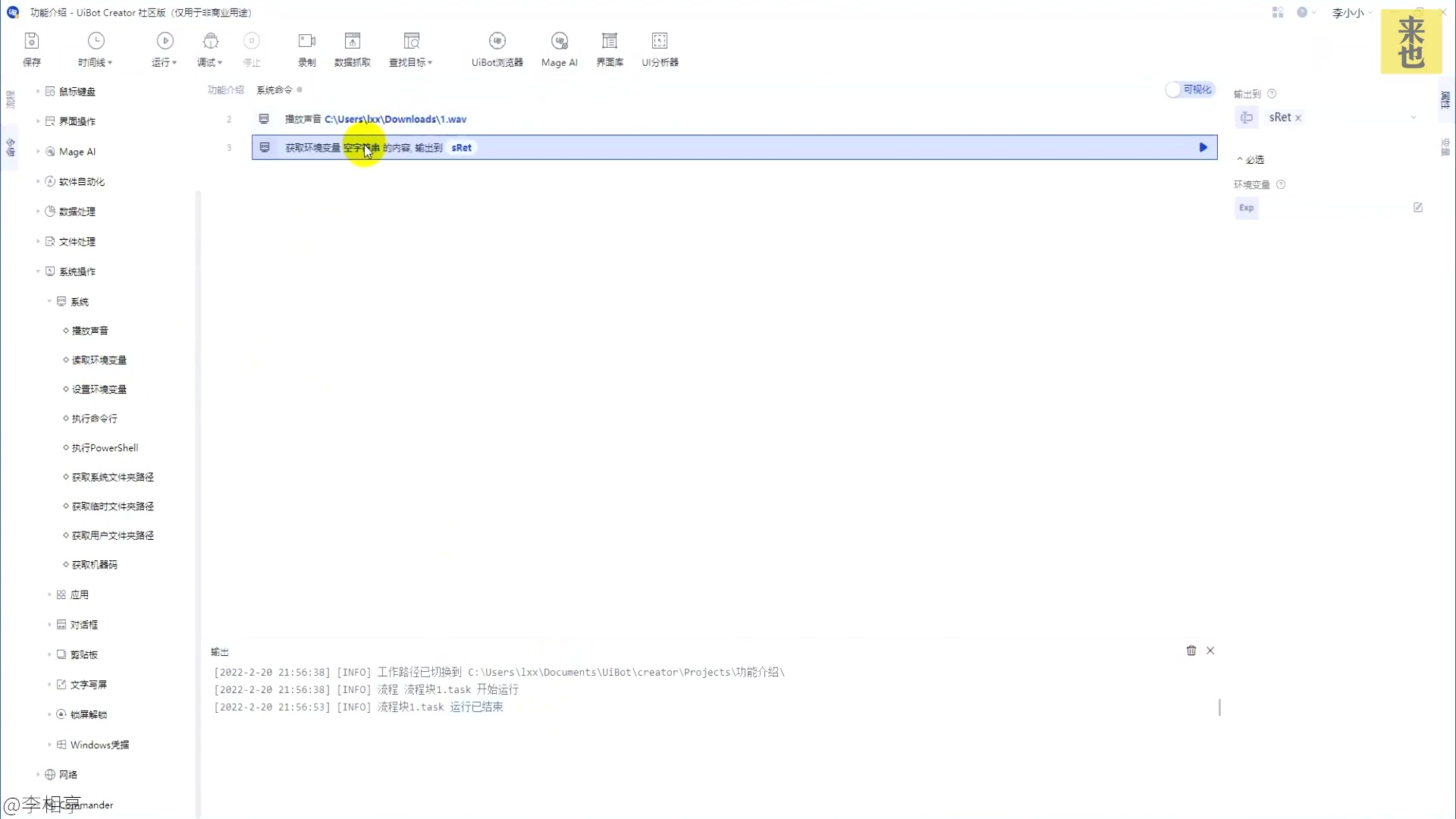This screenshot has width=1456, height=819.
Task: Expand the 剪贴板 subcategory
Action: pos(49,654)
